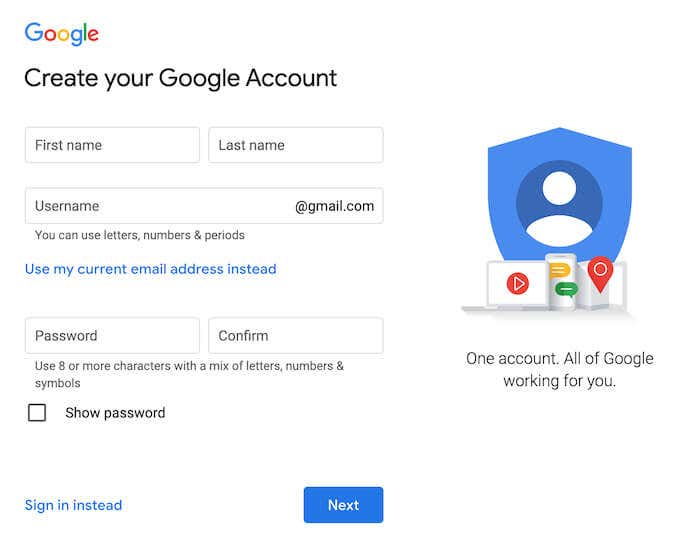Focus the Last name field

(295, 145)
